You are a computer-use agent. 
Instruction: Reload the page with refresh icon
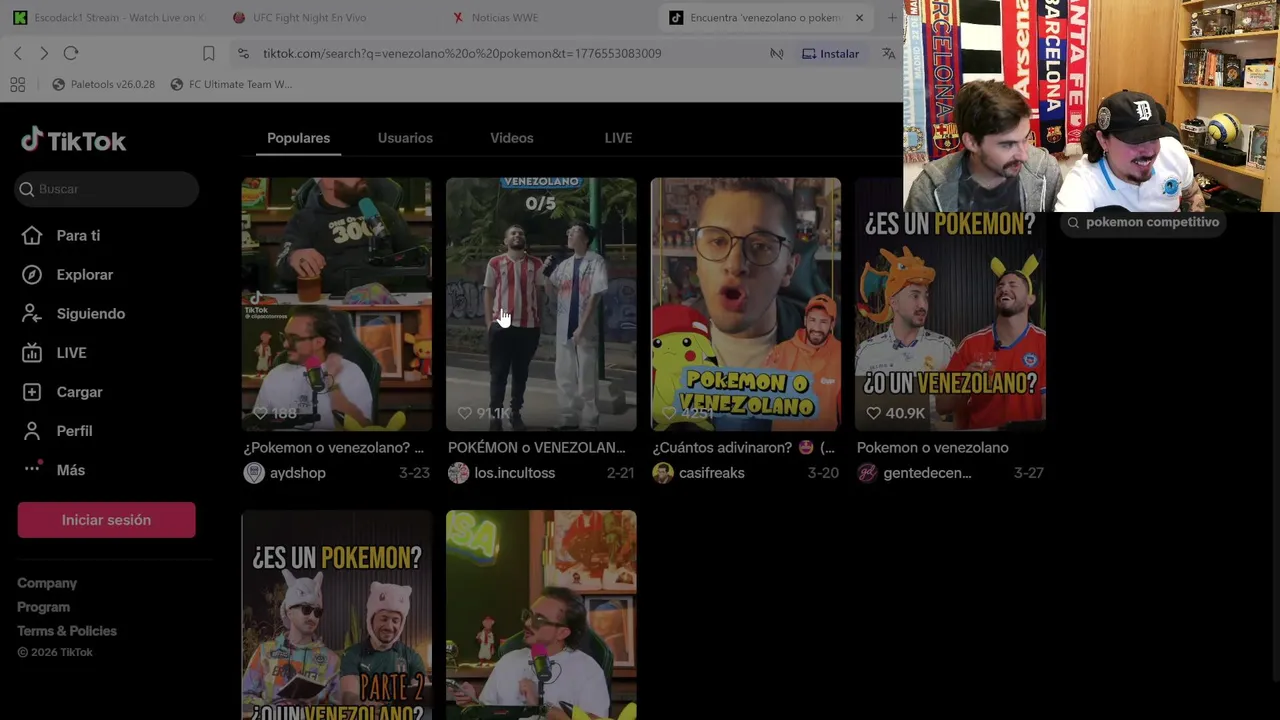[71, 53]
